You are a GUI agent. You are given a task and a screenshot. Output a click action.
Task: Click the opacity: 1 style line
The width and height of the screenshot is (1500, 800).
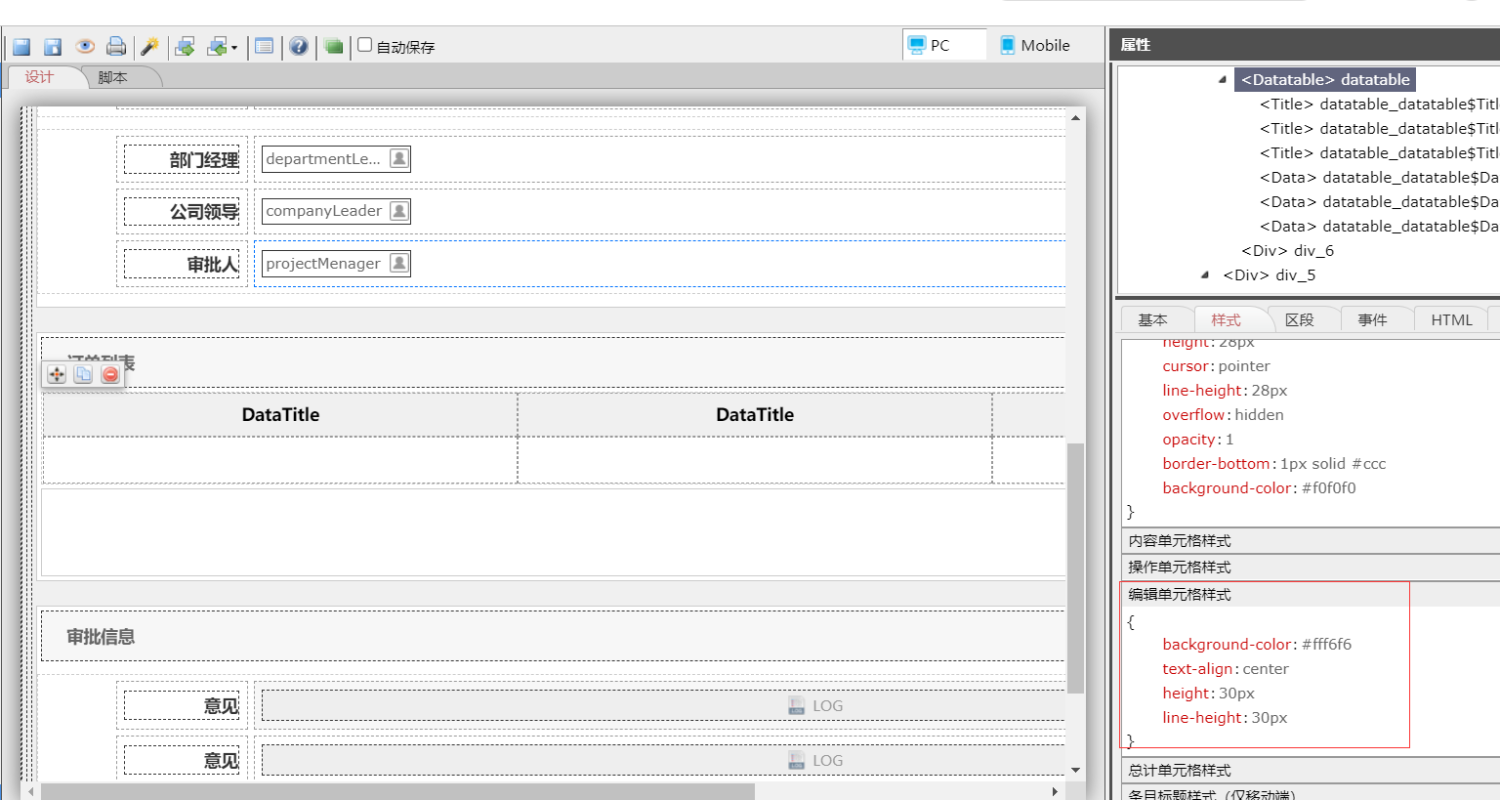pyautogui.click(x=1198, y=440)
